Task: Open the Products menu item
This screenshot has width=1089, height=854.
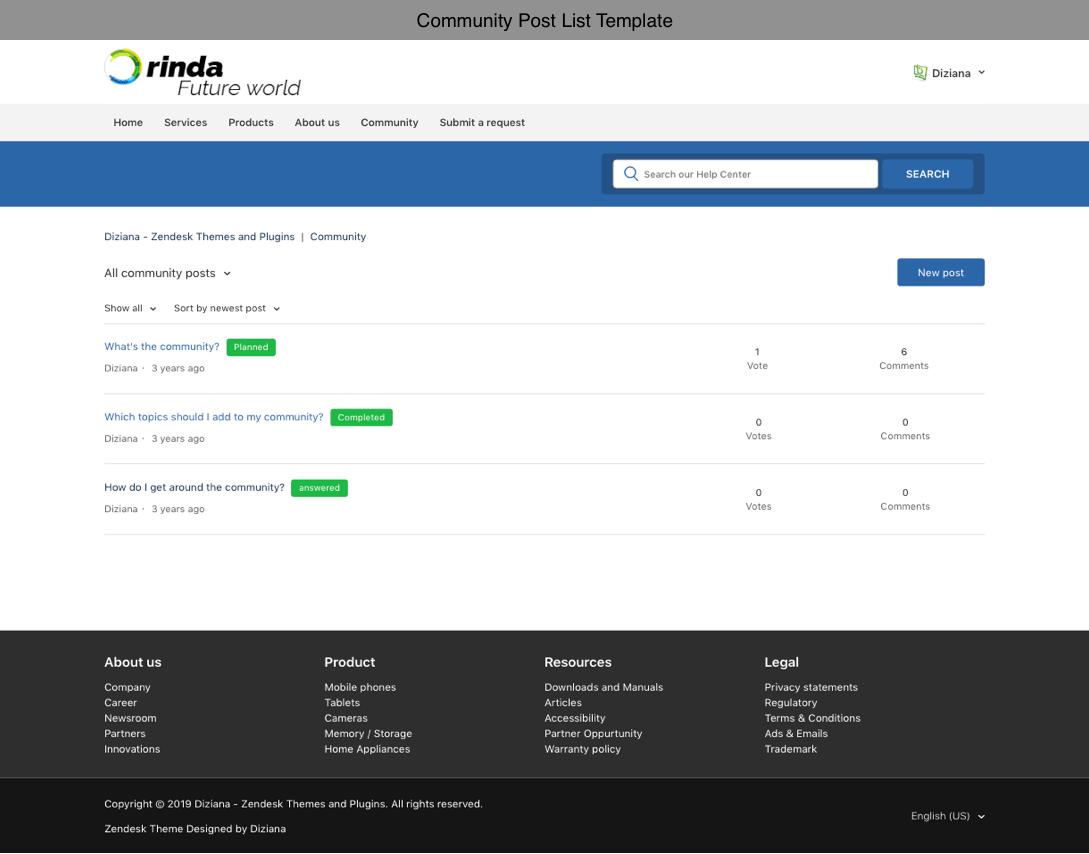Action: tap(251, 123)
